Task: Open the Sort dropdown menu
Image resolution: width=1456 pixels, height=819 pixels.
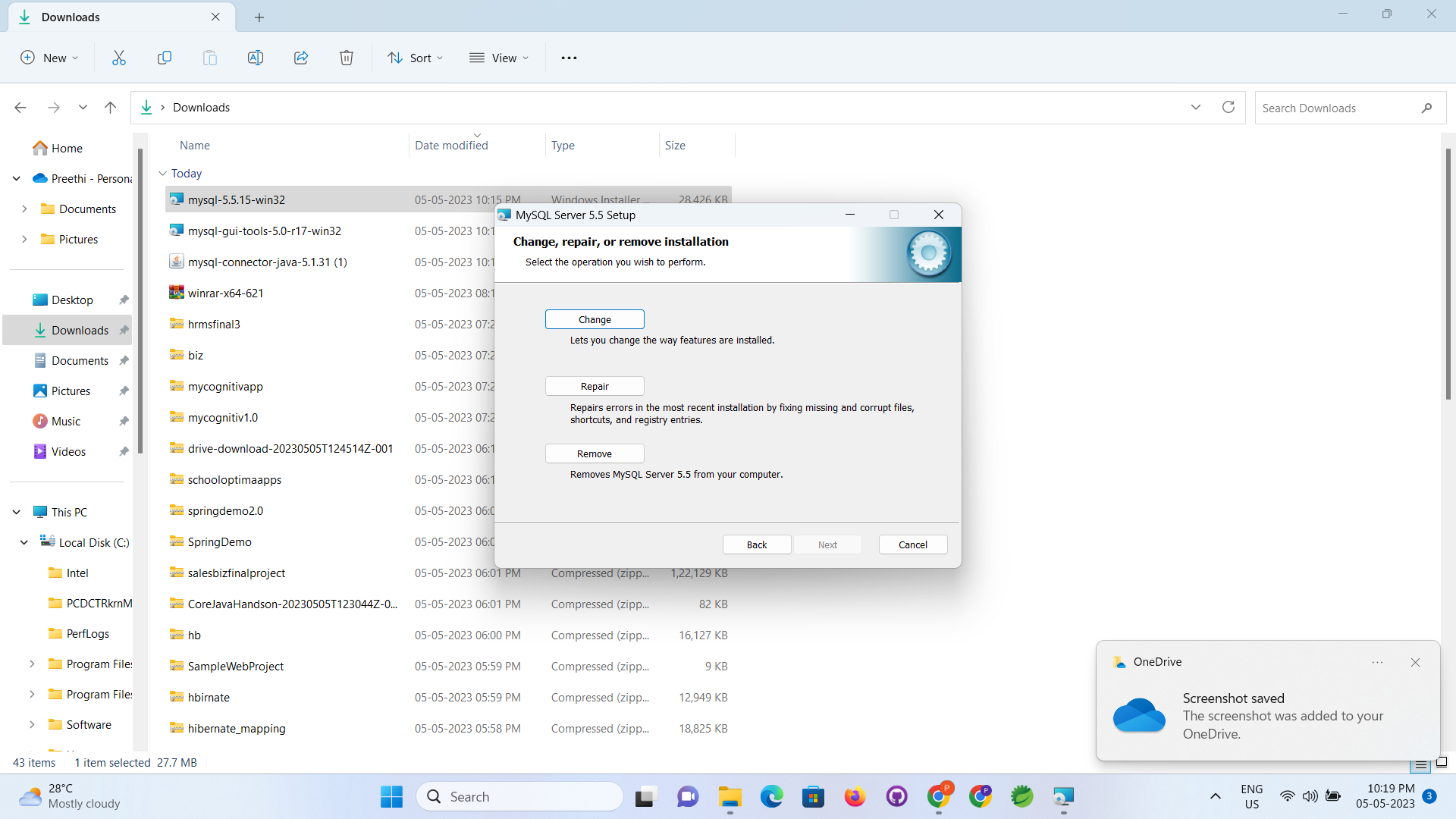Action: (416, 58)
